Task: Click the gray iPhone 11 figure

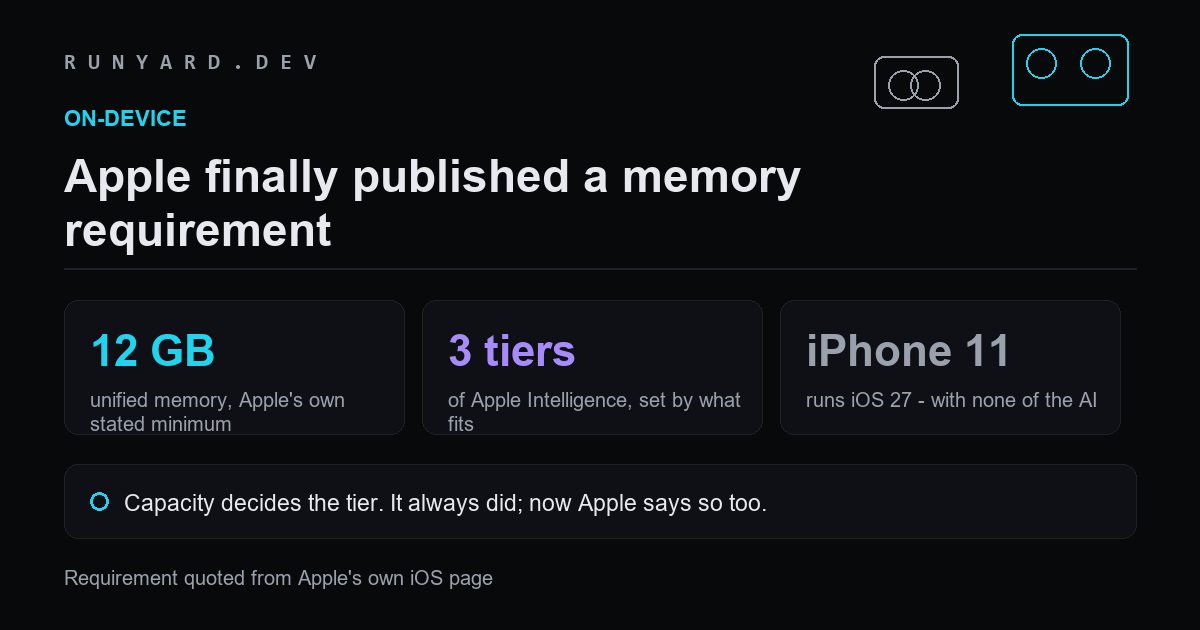Action: click(908, 351)
